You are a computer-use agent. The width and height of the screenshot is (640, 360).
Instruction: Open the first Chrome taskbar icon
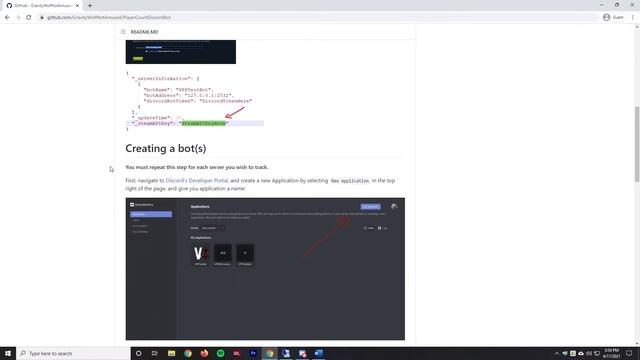click(x=188, y=353)
